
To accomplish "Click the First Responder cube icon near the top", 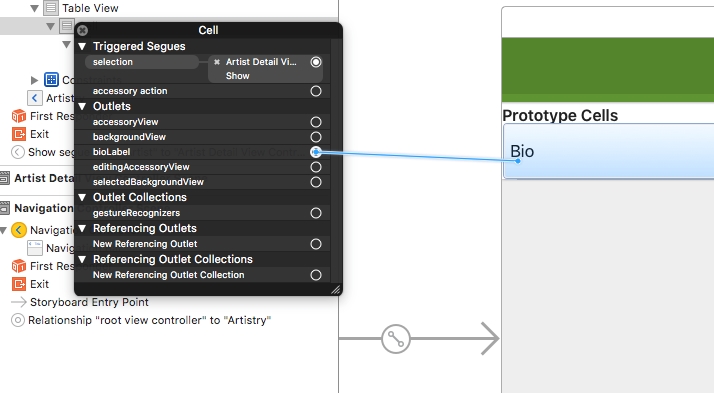I will (x=19, y=116).
